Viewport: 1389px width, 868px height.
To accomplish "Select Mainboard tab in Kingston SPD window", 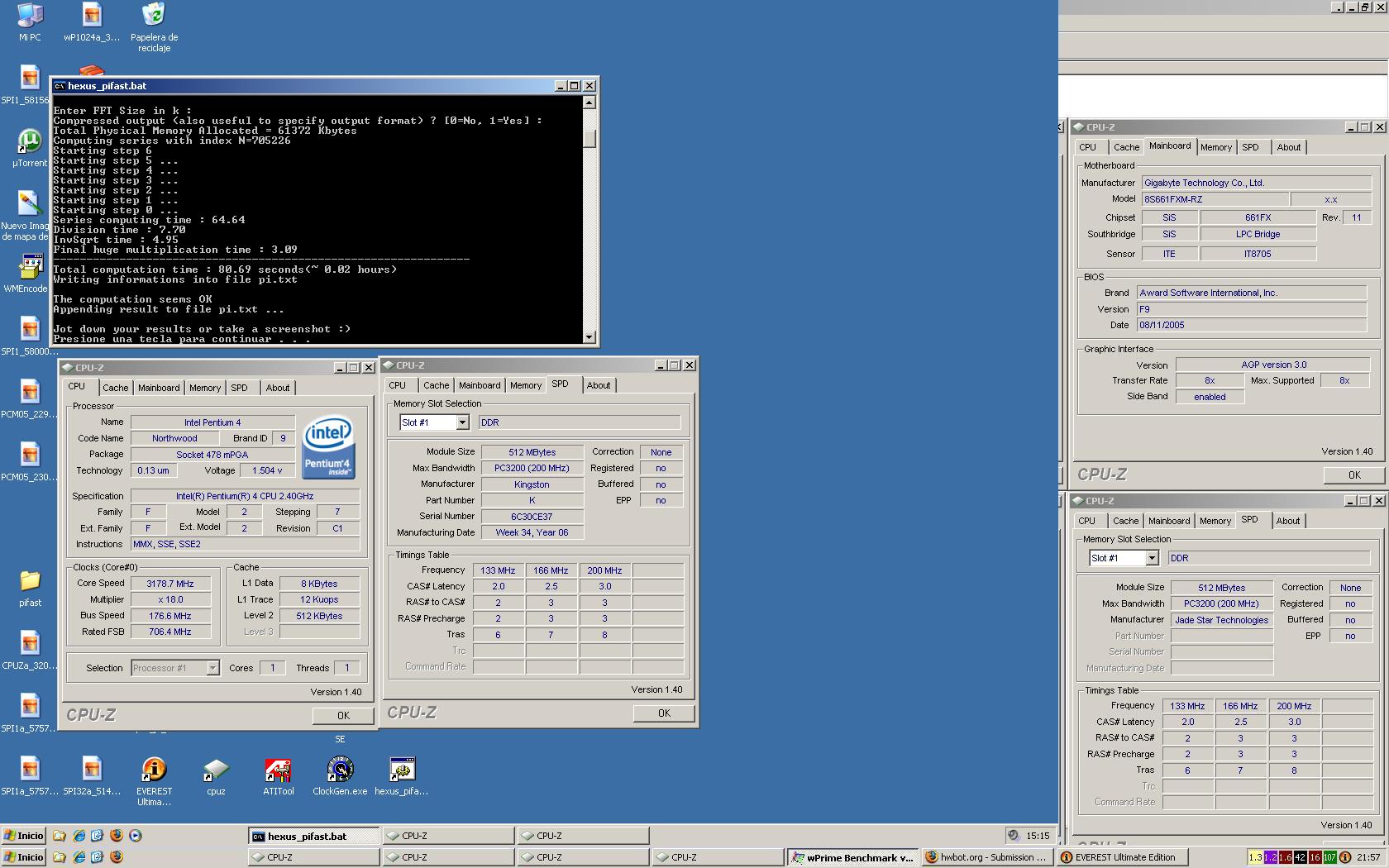I will [x=480, y=385].
